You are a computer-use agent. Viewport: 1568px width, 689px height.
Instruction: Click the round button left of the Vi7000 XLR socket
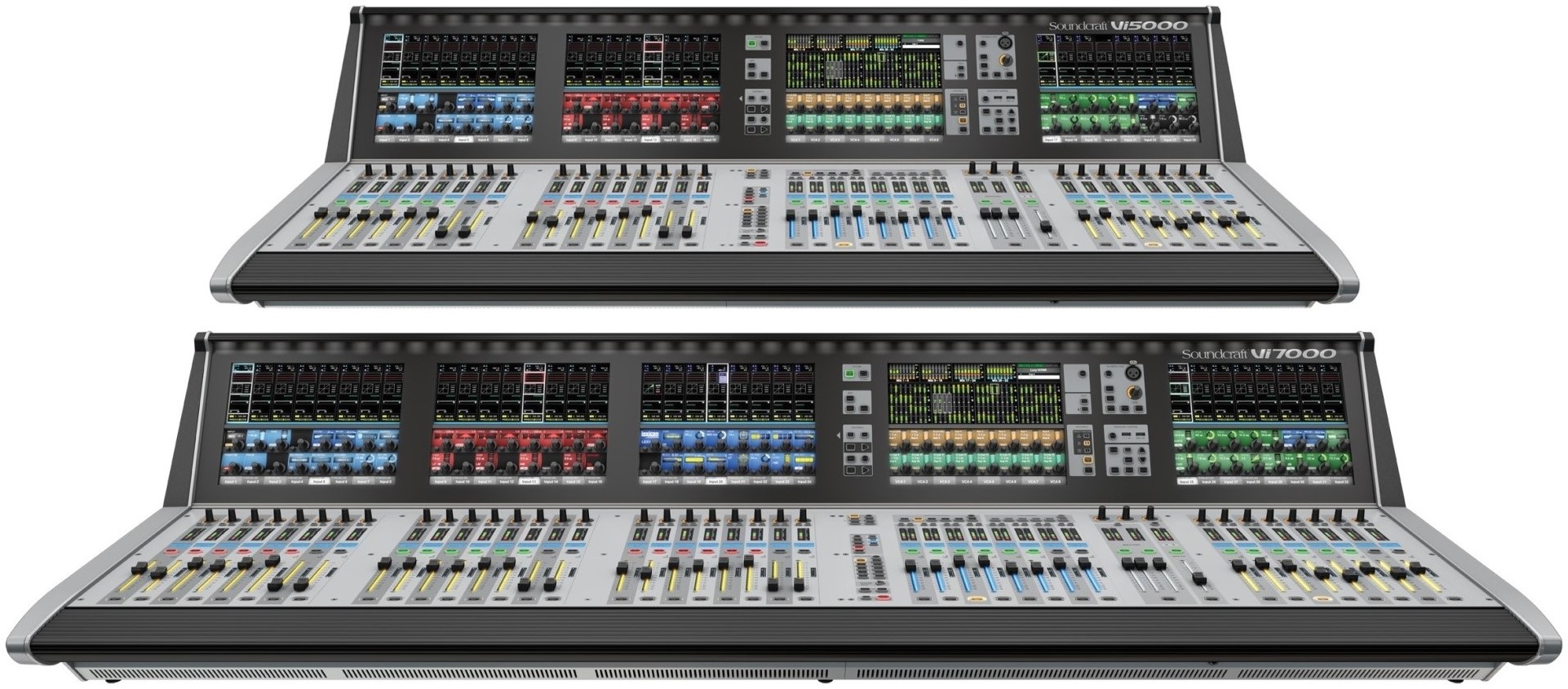click(1109, 373)
